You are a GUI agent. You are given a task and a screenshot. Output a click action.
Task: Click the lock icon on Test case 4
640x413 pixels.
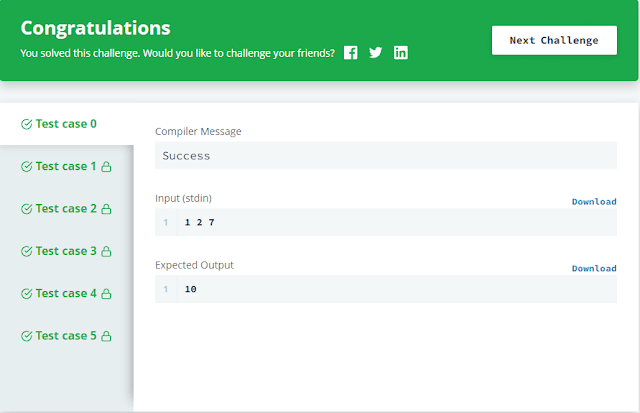106,294
